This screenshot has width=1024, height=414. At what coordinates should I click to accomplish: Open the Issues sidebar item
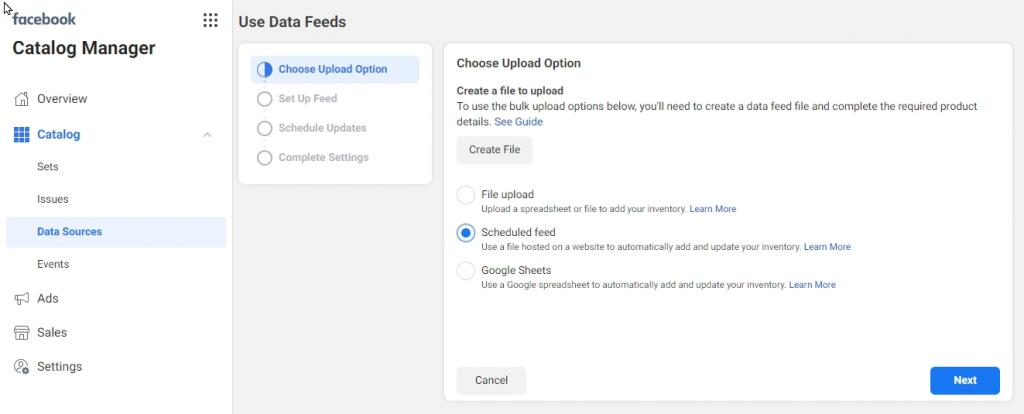(x=53, y=199)
